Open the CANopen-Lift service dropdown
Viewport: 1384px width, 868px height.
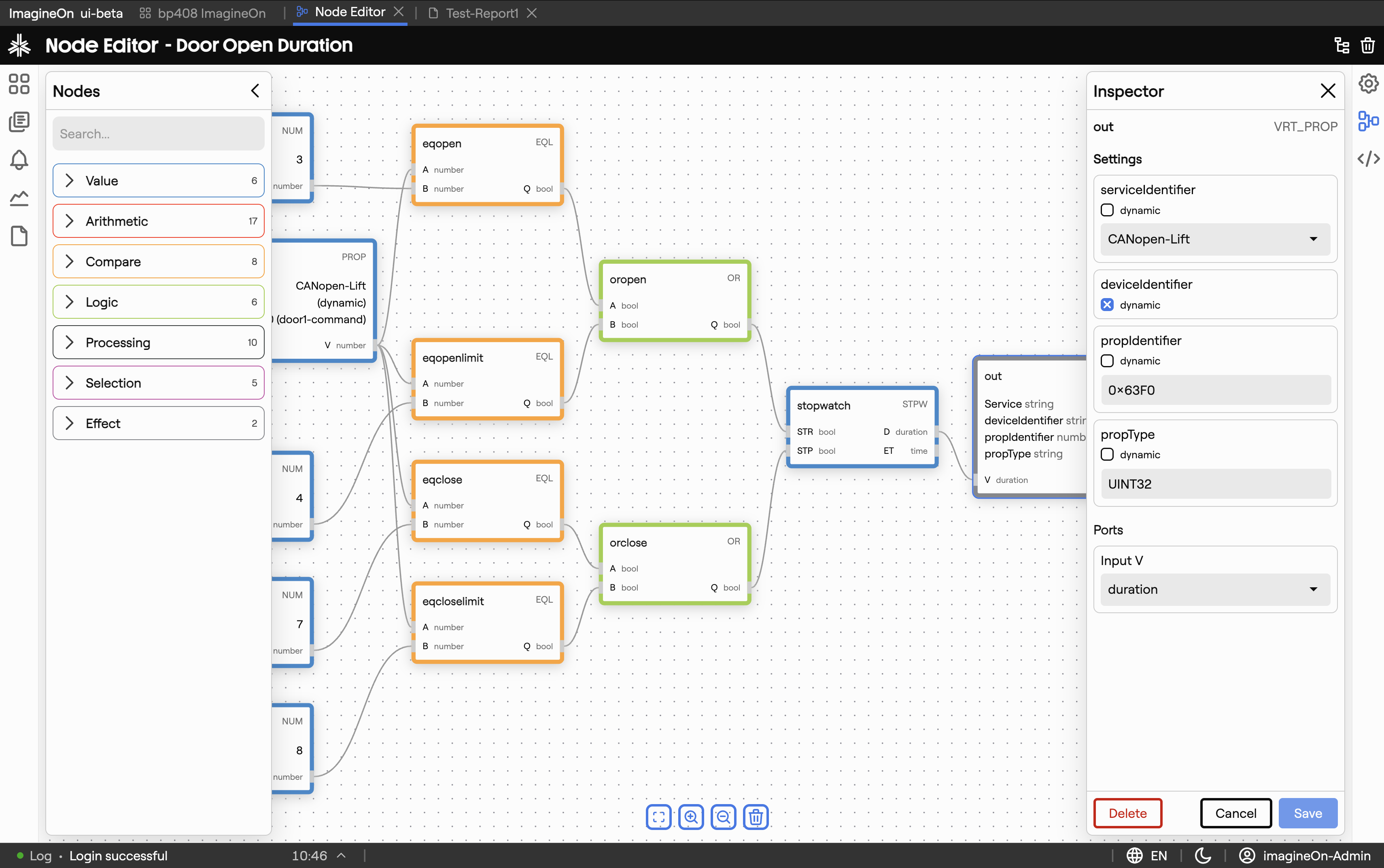[1215, 239]
